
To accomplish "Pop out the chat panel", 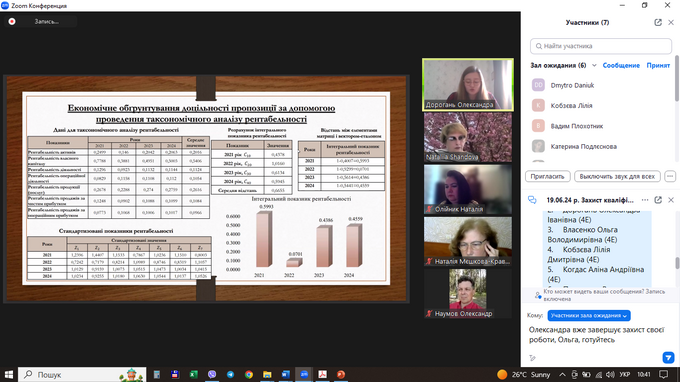I will click(658, 200).
